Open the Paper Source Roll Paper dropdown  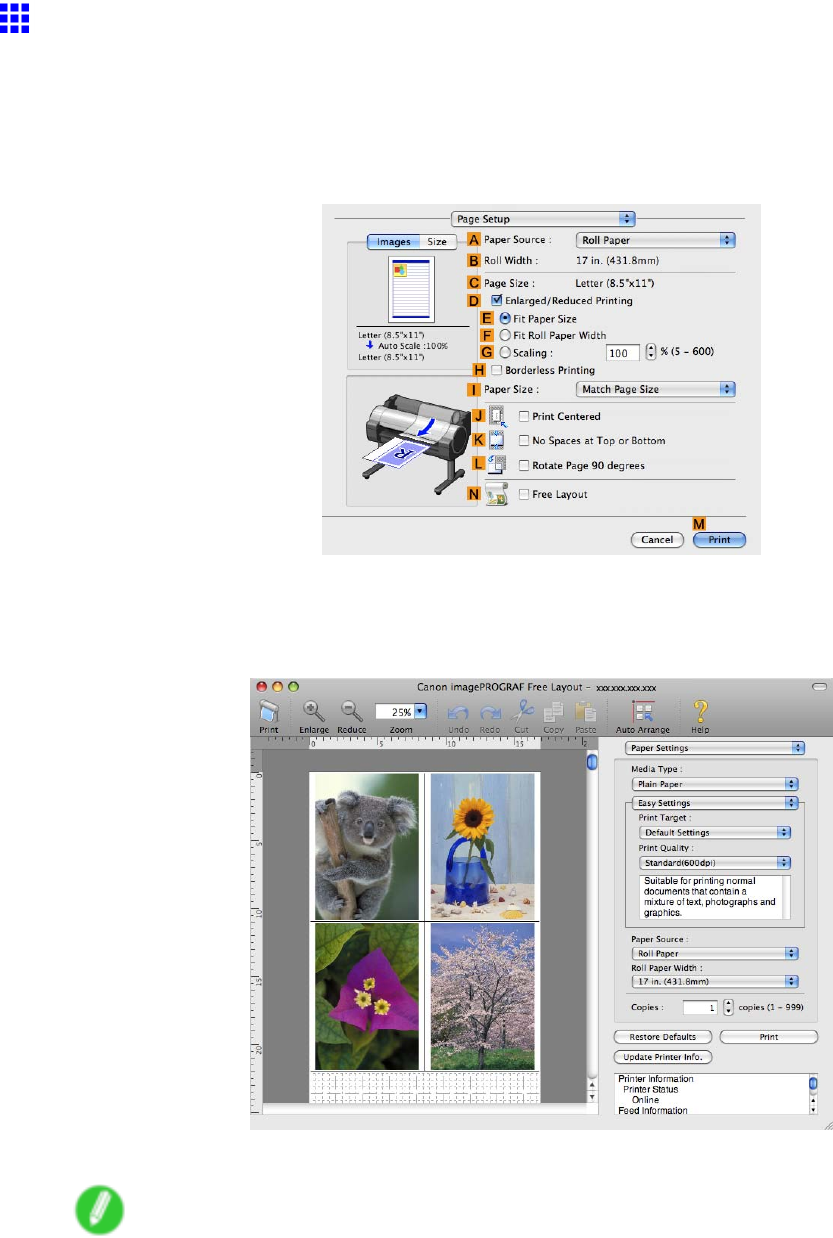655,240
